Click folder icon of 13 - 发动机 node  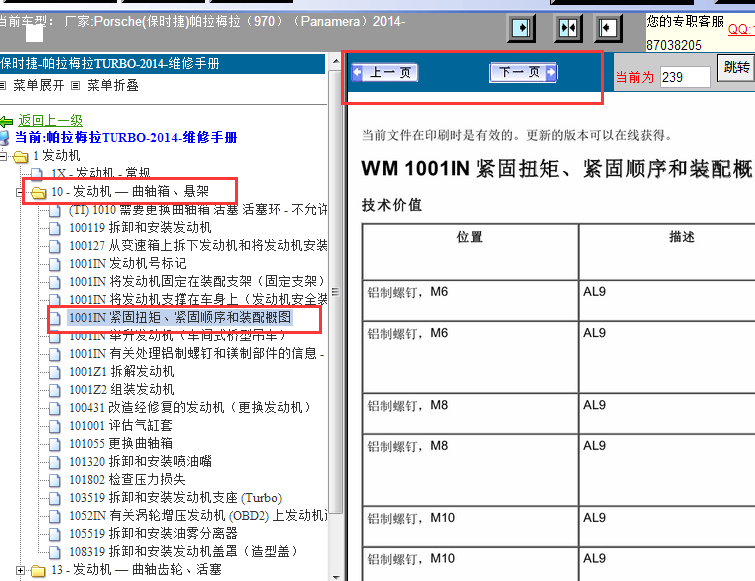point(38,571)
